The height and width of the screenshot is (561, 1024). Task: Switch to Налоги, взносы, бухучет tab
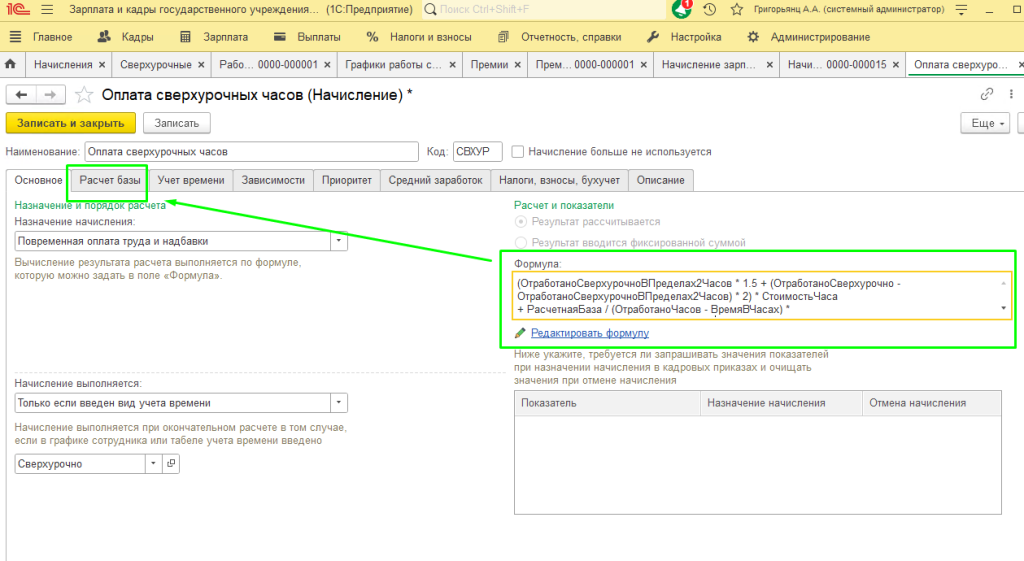click(560, 180)
